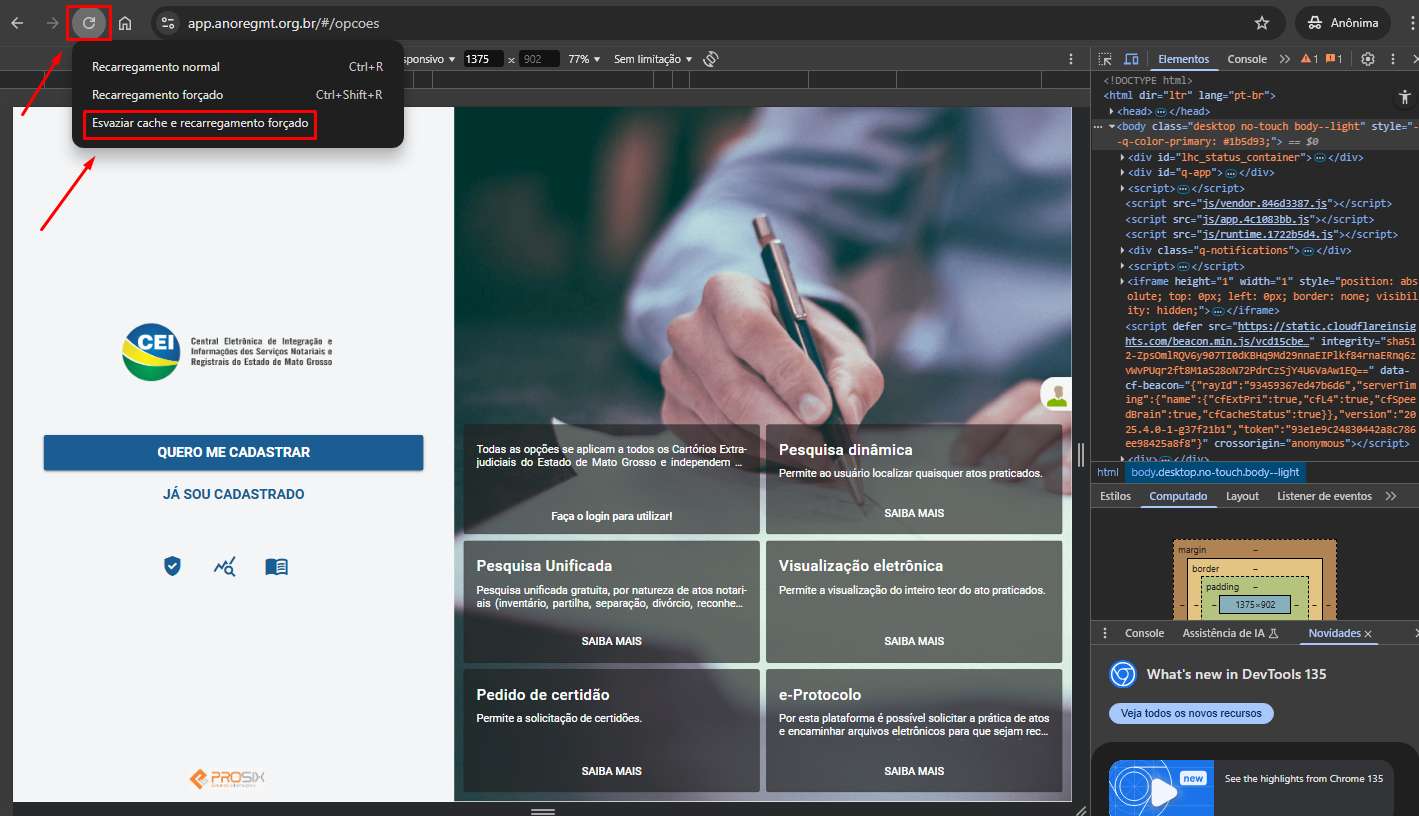
Task: Click SAIBA MAIS under Pesquisa Unificada
Action: point(611,641)
